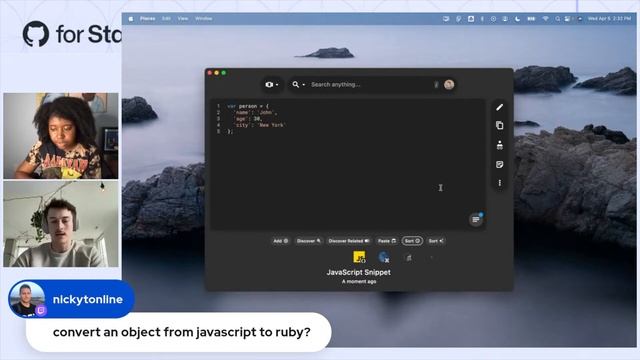640x360 pixels.
Task: Click the copy snippet icon
Action: tap(500, 125)
